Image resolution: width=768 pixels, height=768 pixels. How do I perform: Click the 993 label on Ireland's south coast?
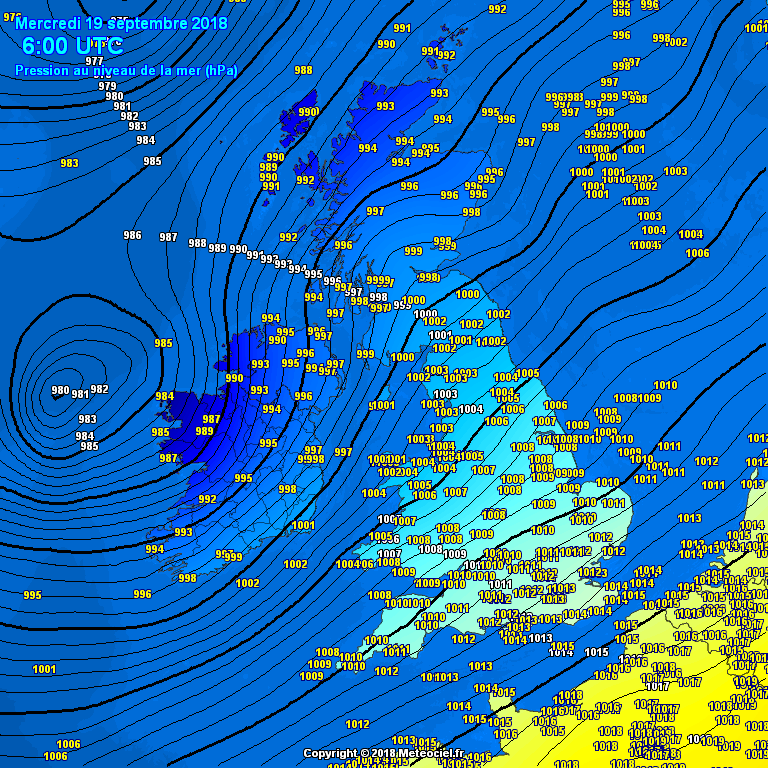183,532
